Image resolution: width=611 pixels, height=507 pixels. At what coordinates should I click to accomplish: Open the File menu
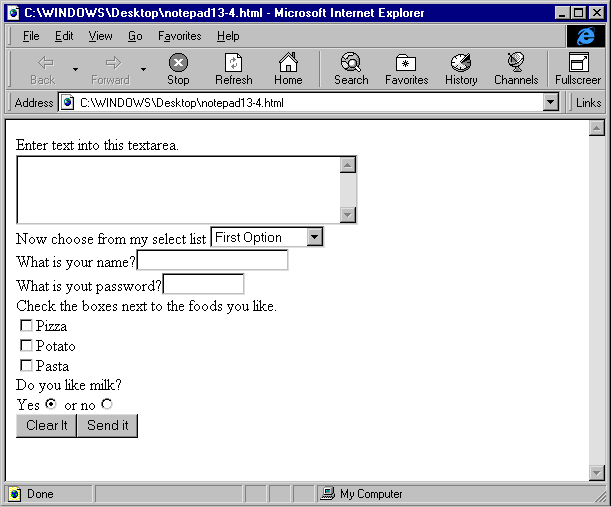click(x=31, y=36)
